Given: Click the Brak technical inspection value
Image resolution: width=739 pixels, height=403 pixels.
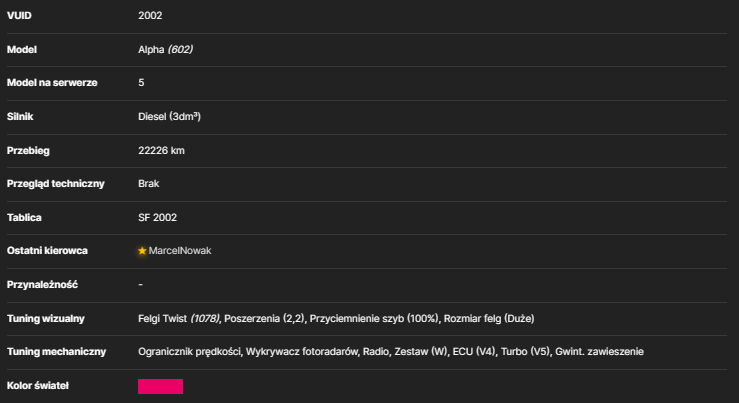Looking at the screenshot, I should pyautogui.click(x=148, y=183).
